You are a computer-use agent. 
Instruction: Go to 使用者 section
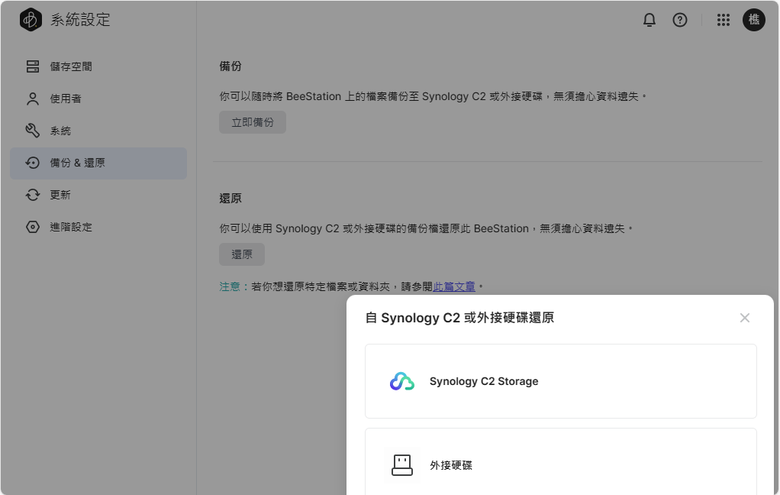coord(98,99)
